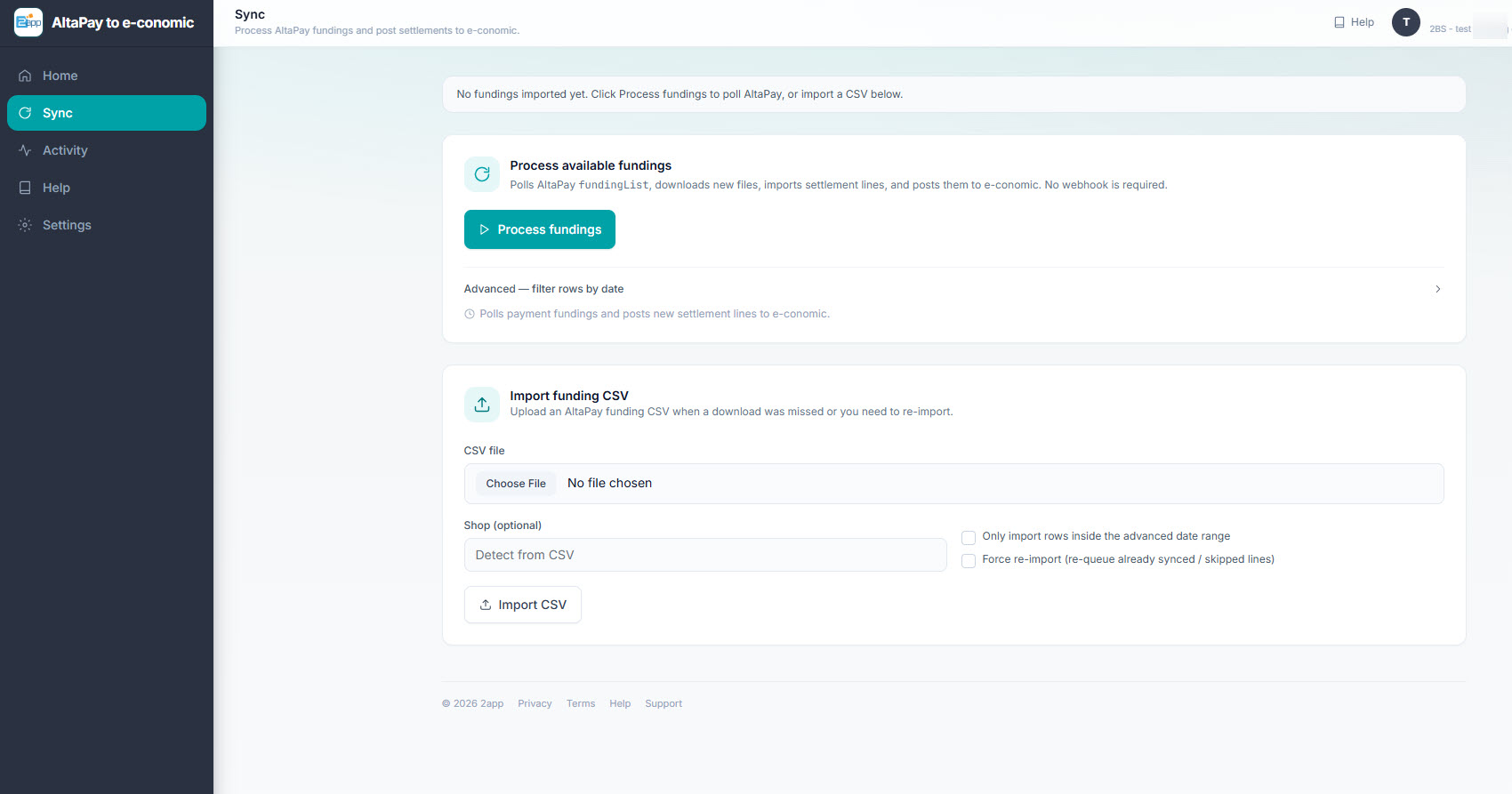Click the "2BS - test" account label
Screen dimensions: 1512x794
click(x=1451, y=29)
